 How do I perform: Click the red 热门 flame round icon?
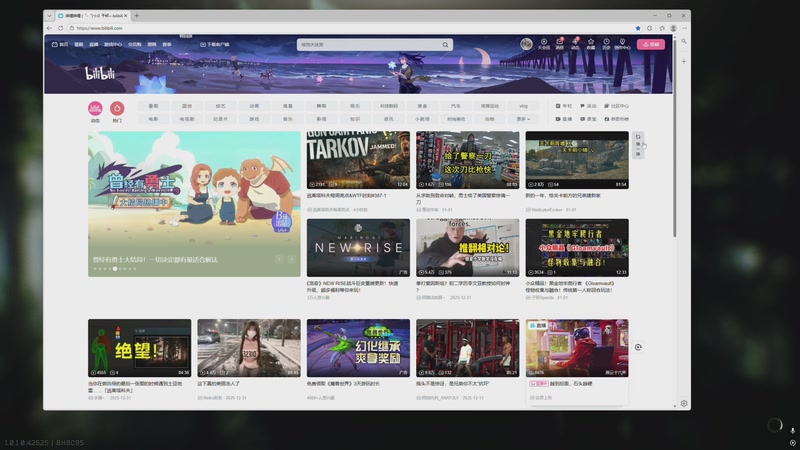coord(117,108)
